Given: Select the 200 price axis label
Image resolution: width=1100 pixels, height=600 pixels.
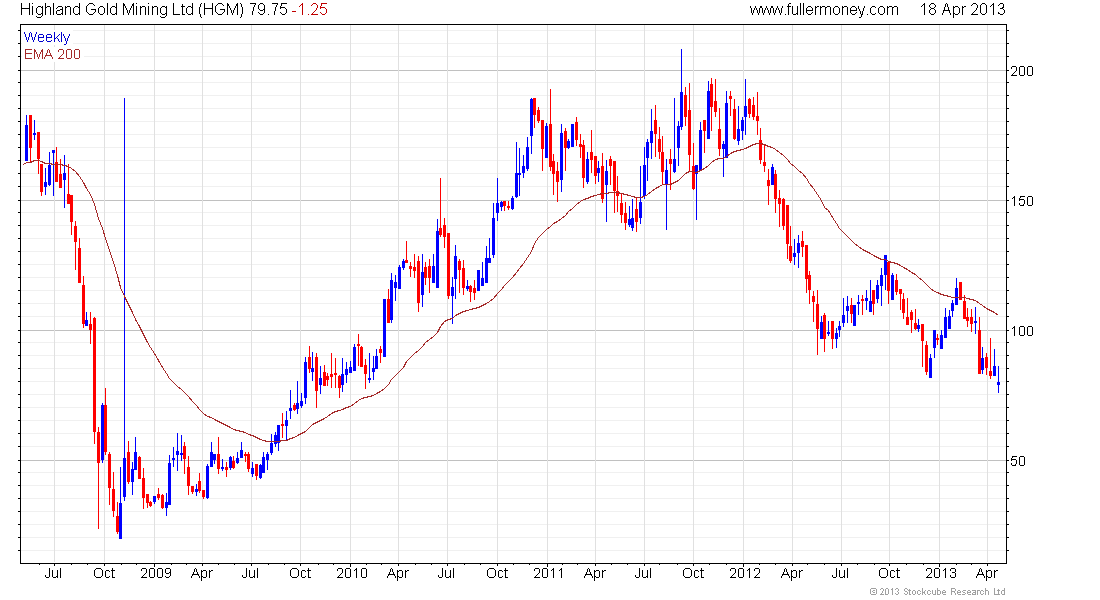Looking at the screenshot, I should click(1021, 71).
